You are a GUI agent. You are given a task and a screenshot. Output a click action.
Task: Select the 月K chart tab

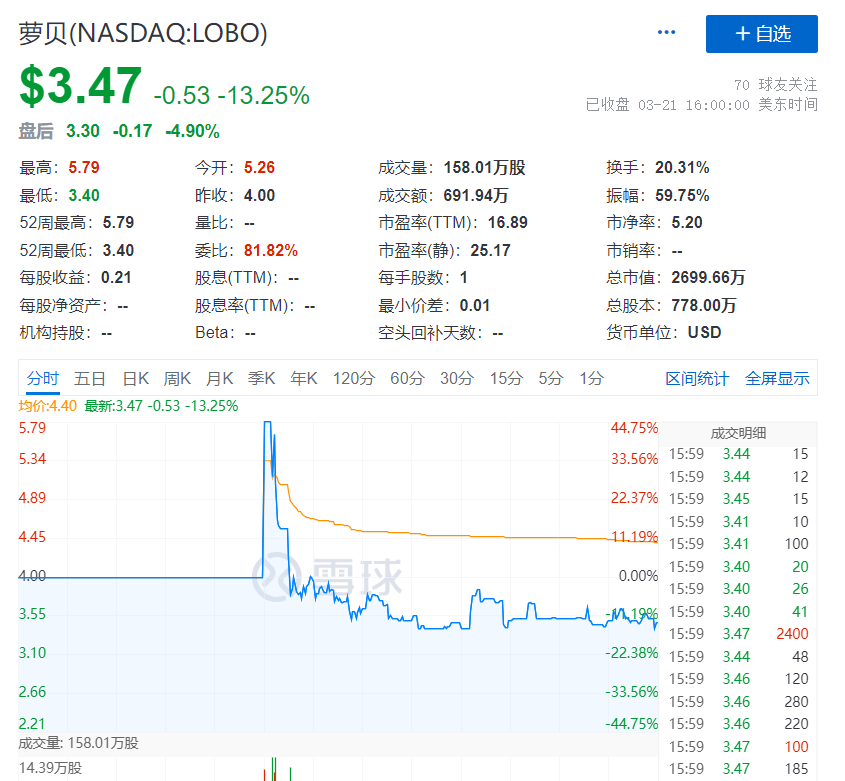pyautogui.click(x=219, y=379)
